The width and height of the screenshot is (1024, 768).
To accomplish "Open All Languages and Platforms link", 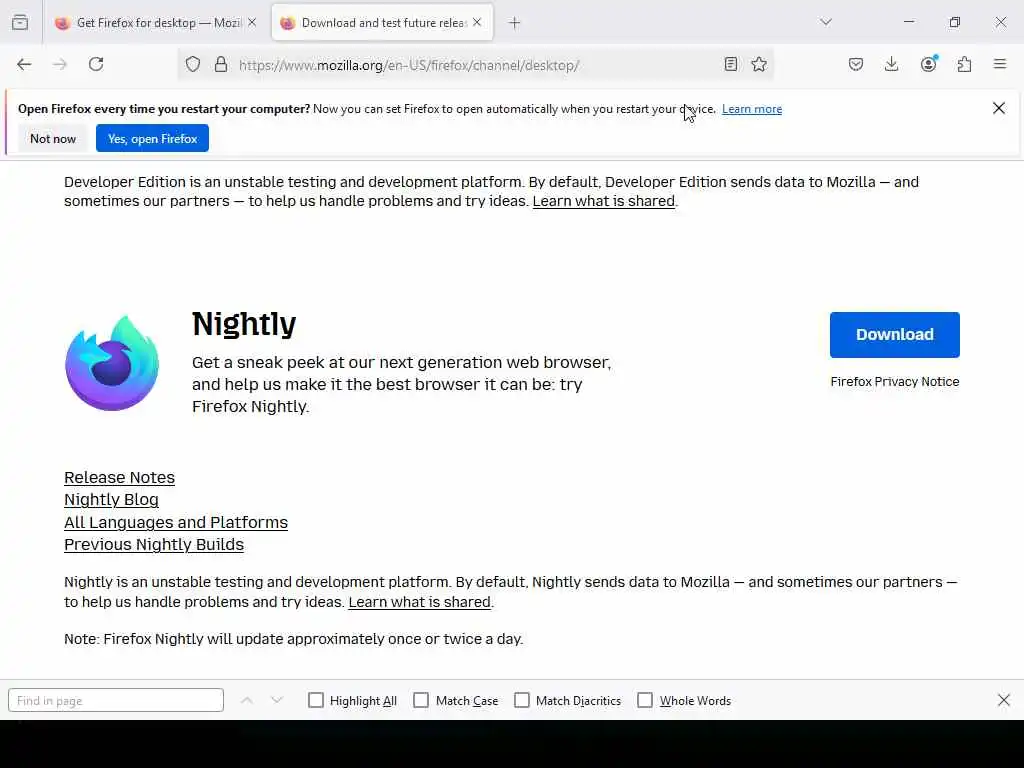I will 176,522.
